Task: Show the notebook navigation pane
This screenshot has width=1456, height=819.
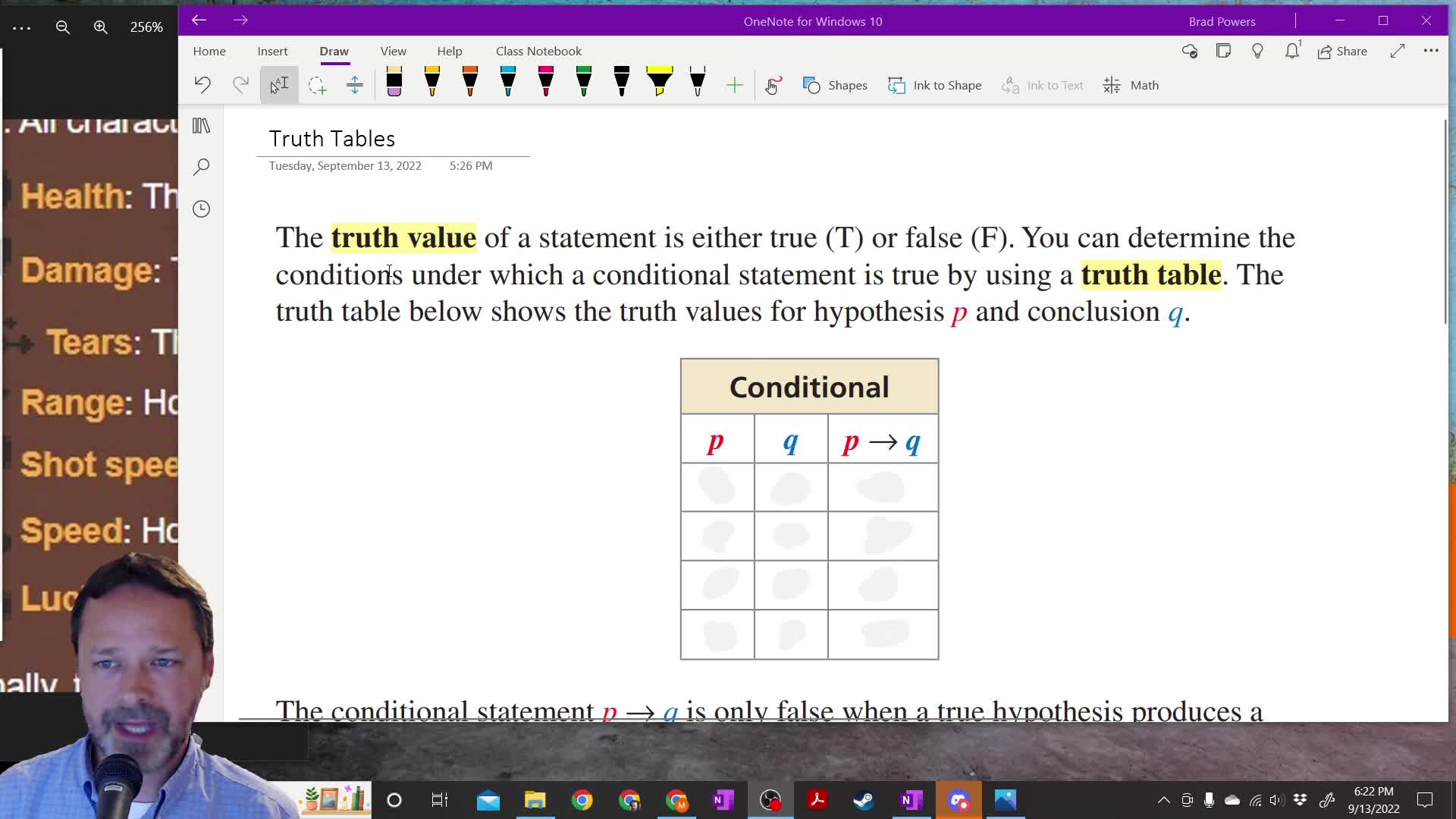Action: pos(201,125)
